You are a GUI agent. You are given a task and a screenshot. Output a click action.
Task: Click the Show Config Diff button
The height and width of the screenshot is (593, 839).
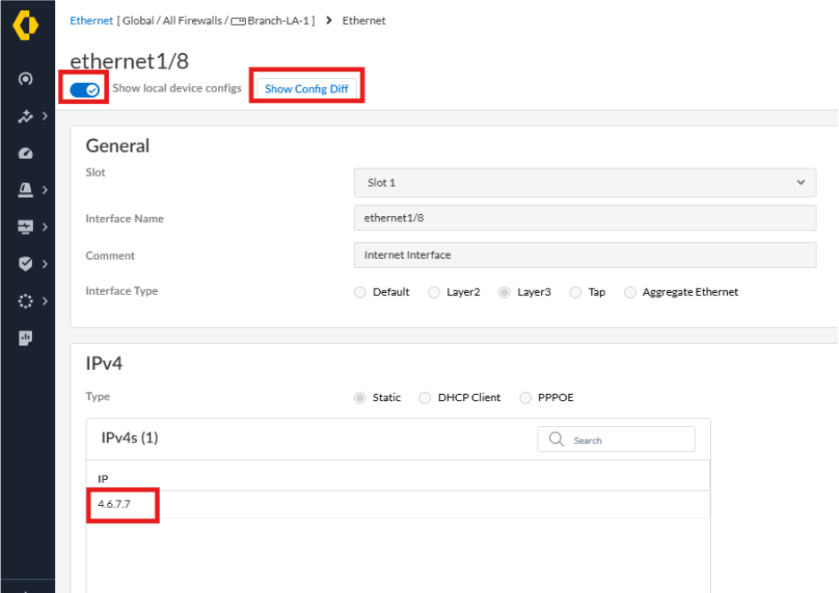click(307, 89)
